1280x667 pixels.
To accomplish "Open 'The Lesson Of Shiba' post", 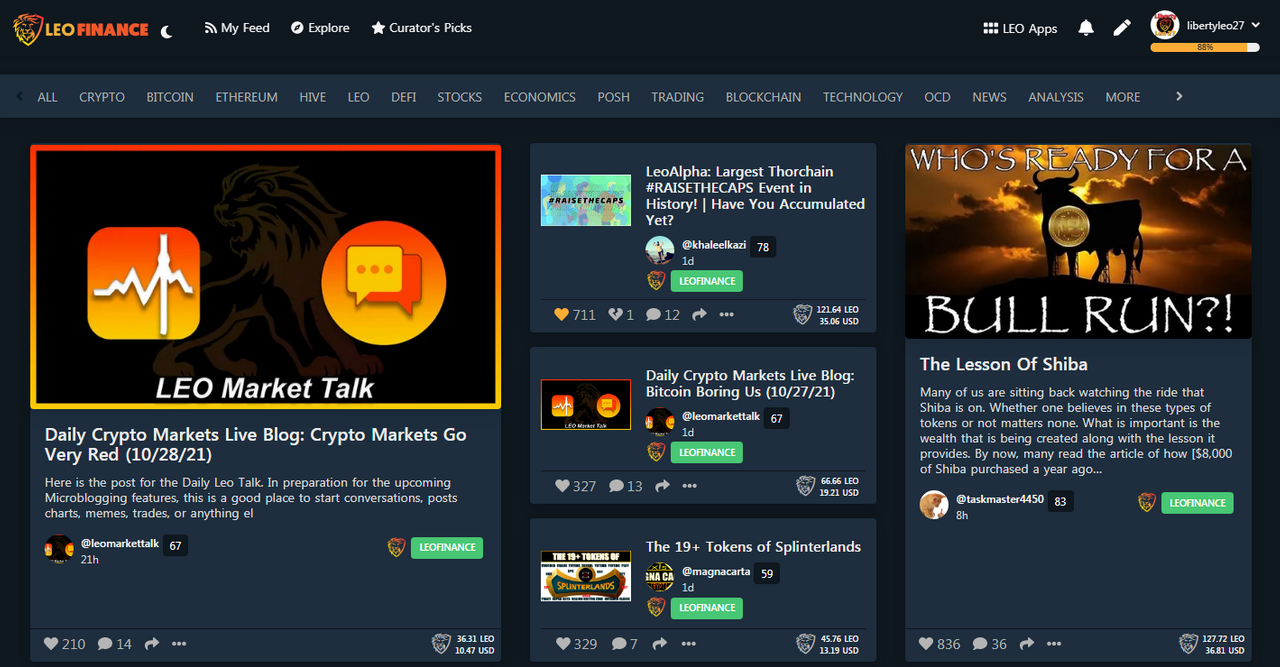I will tap(1004, 364).
